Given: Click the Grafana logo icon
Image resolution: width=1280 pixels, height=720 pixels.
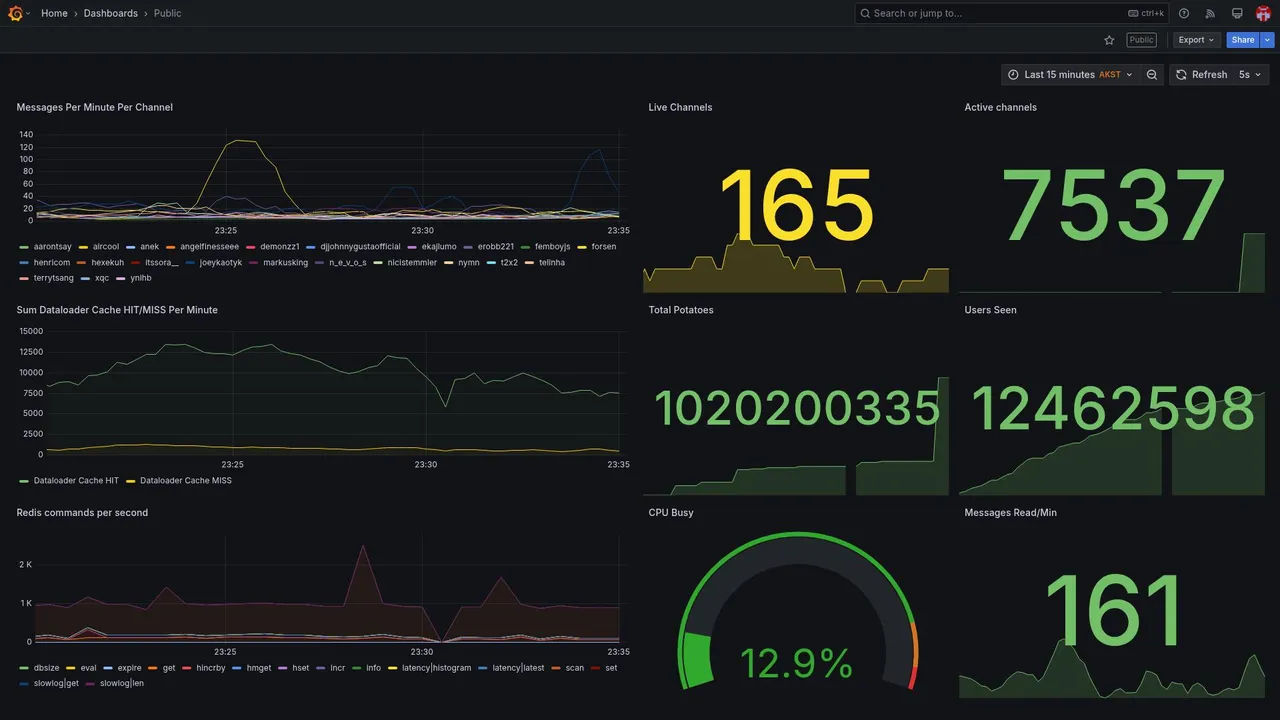Looking at the screenshot, I should 15,13.
